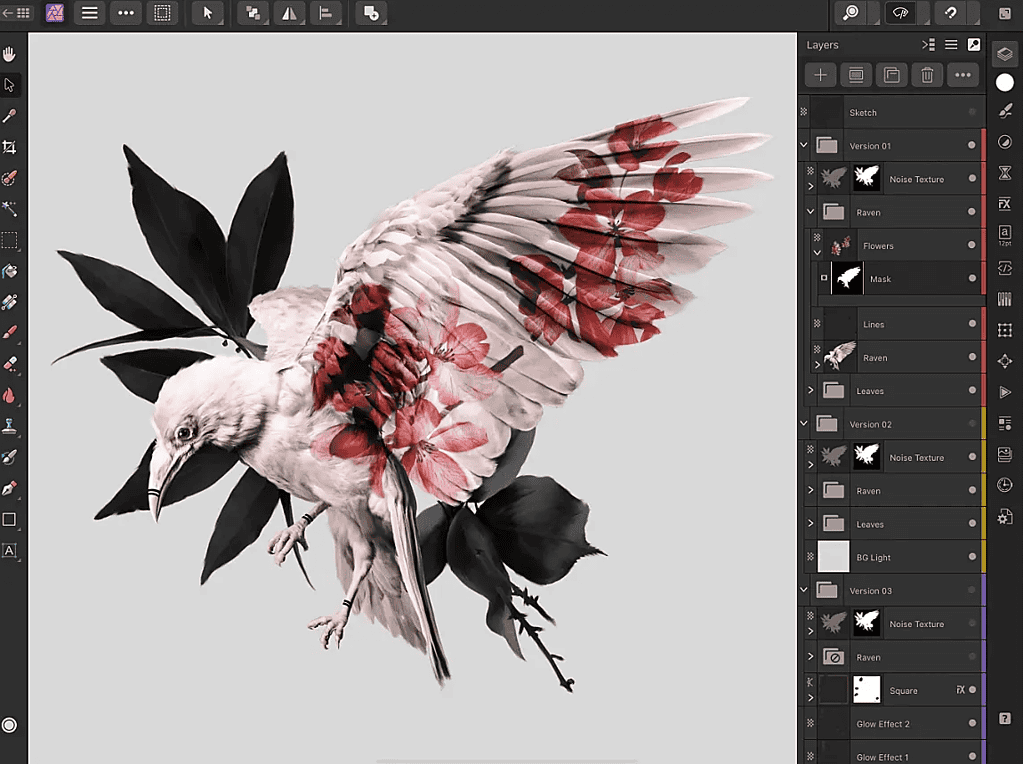Open the Color studio white swatch

pyautogui.click(x=1005, y=82)
